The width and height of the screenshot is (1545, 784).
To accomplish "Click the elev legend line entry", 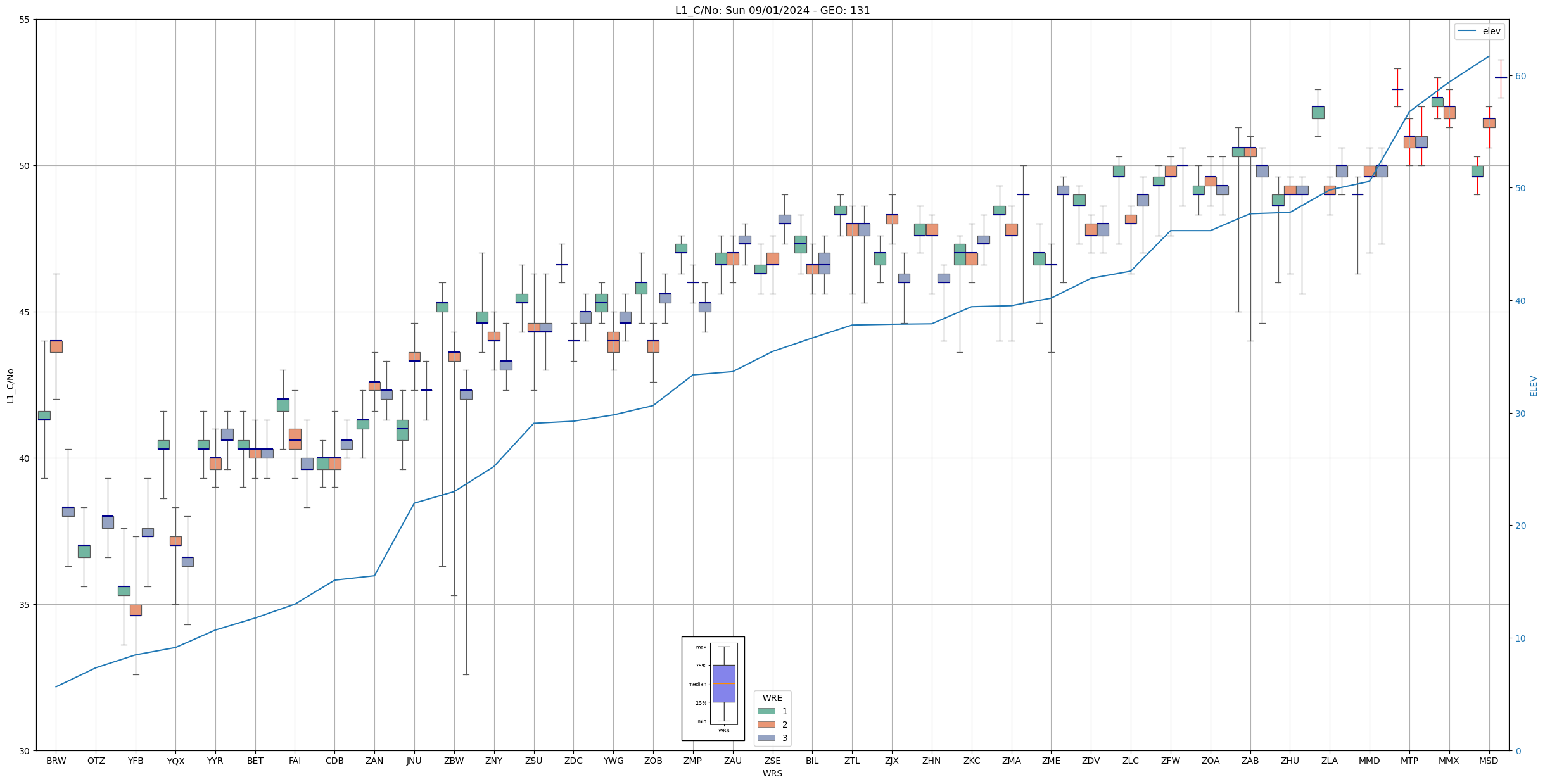I will point(1479,31).
